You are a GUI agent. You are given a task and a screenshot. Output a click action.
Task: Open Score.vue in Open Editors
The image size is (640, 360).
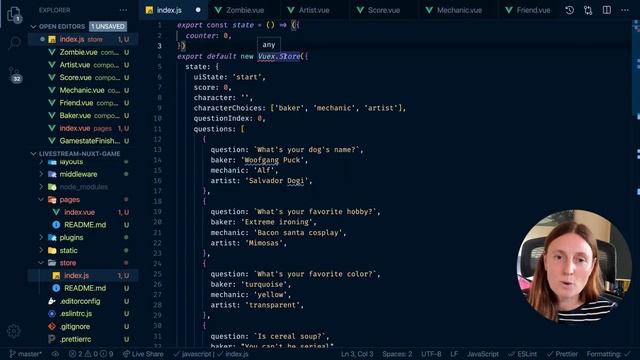[x=83, y=78]
